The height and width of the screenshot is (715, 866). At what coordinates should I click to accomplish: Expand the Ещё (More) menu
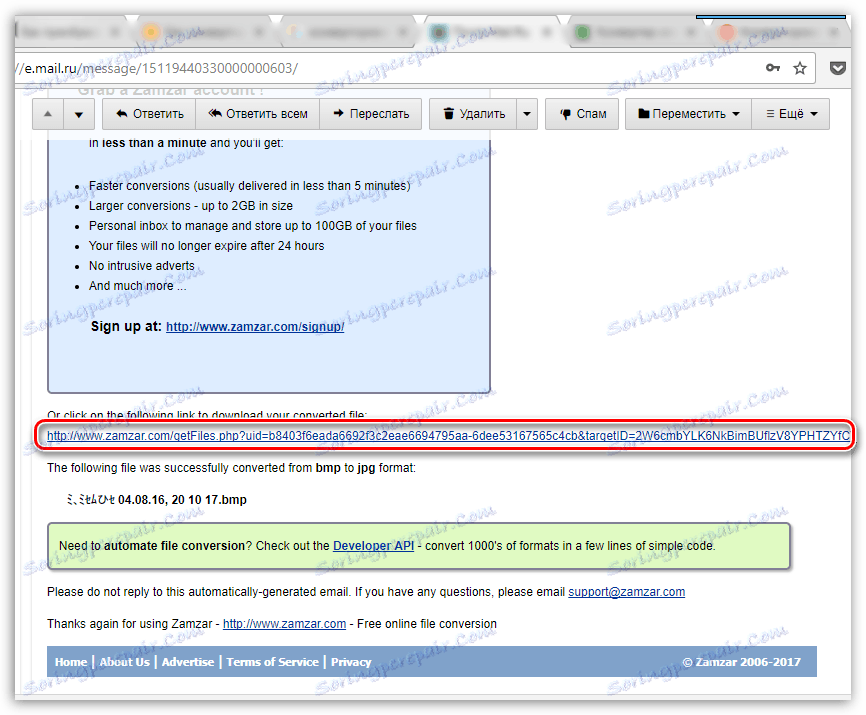pyautogui.click(x=791, y=114)
